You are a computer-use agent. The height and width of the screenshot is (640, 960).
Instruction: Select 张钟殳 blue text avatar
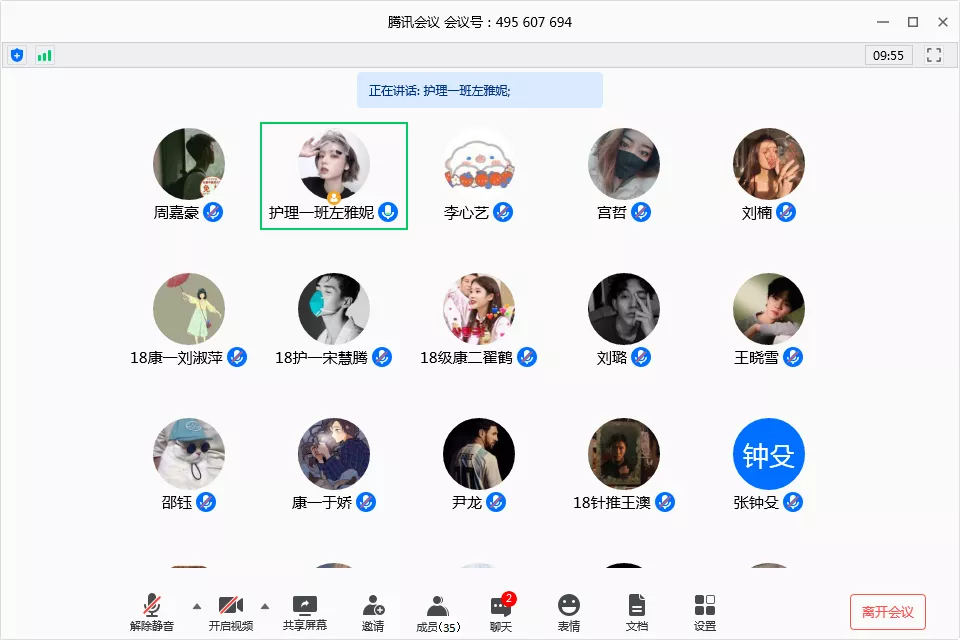tap(768, 454)
